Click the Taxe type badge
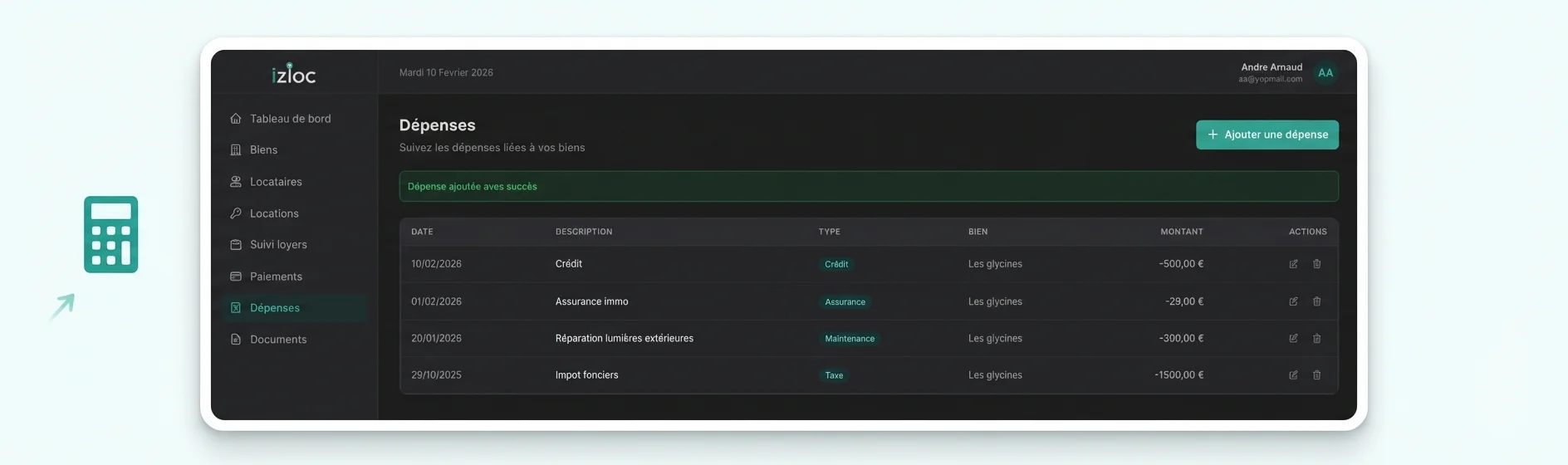1568x465 pixels. pyautogui.click(x=834, y=375)
